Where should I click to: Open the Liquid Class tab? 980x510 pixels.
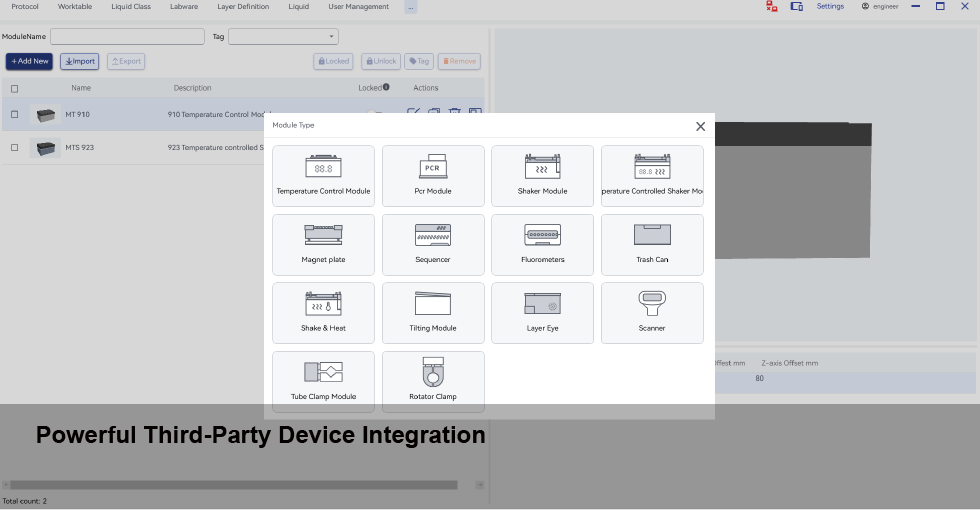tap(132, 7)
